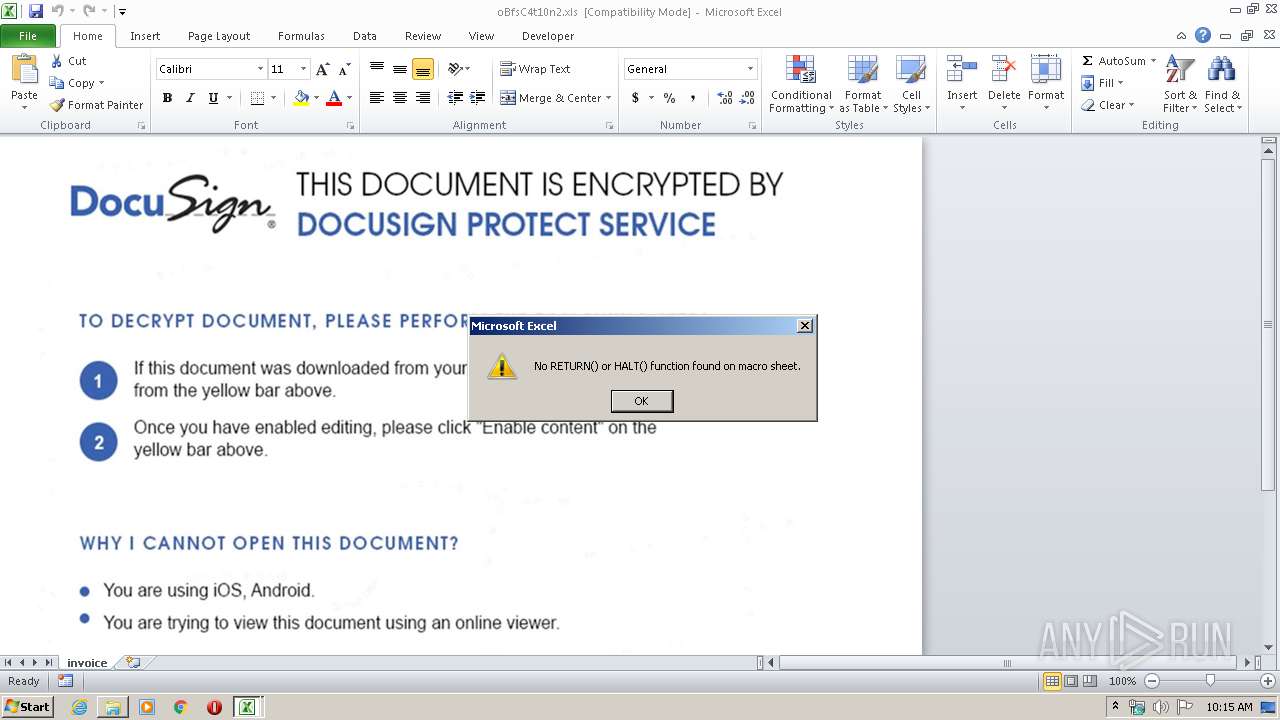Viewport: 1280px width, 720px height.
Task: Center text horizontally icon
Action: click(x=400, y=98)
